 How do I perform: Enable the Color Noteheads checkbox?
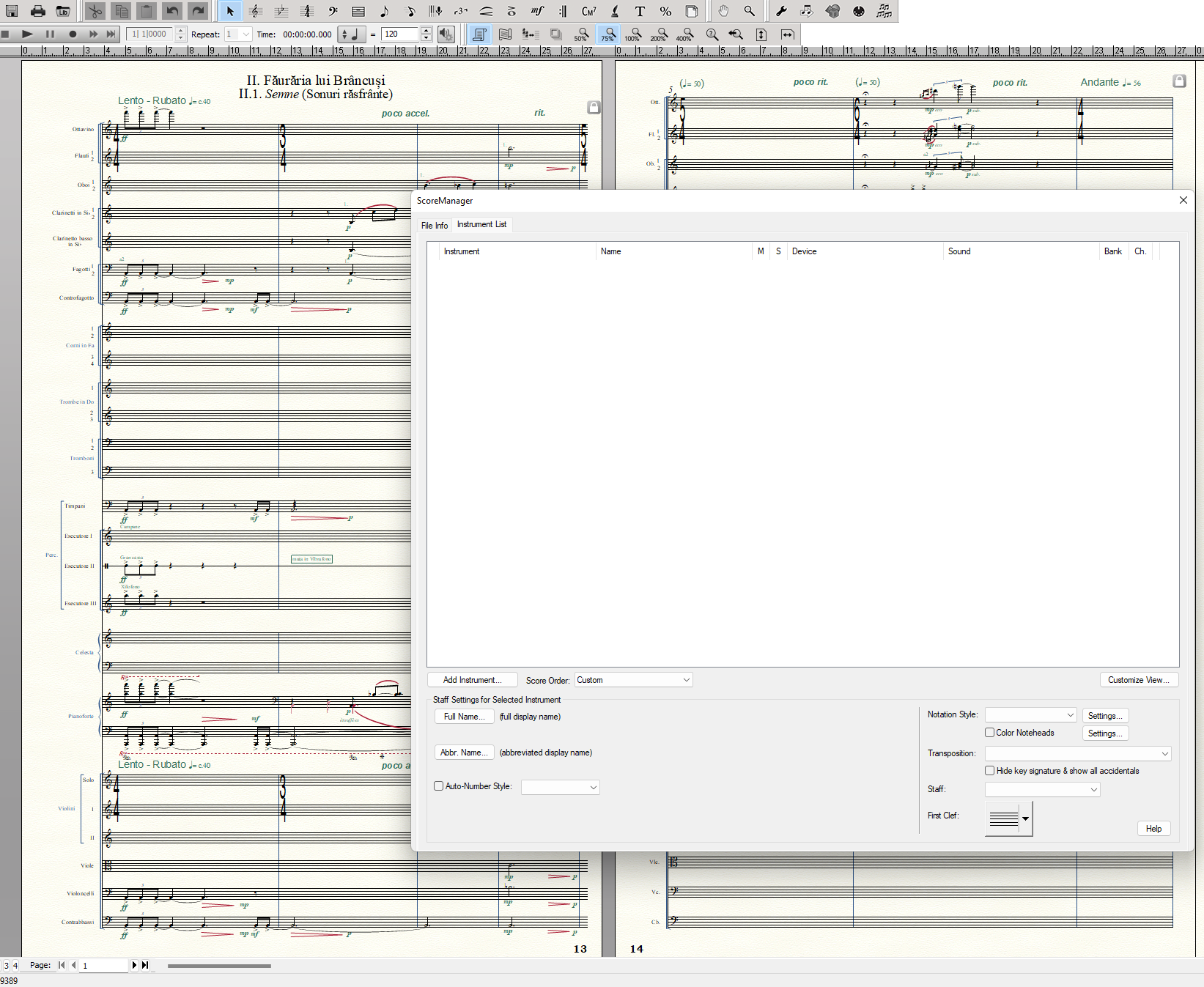[990, 733]
